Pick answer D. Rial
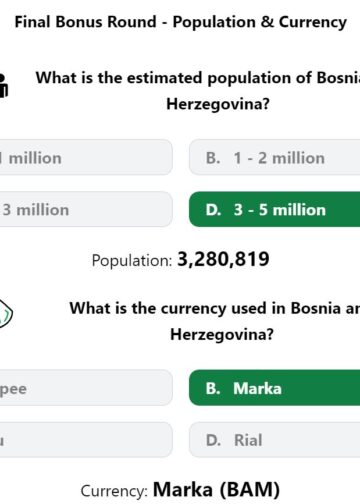360x504 pixels. [274, 440]
